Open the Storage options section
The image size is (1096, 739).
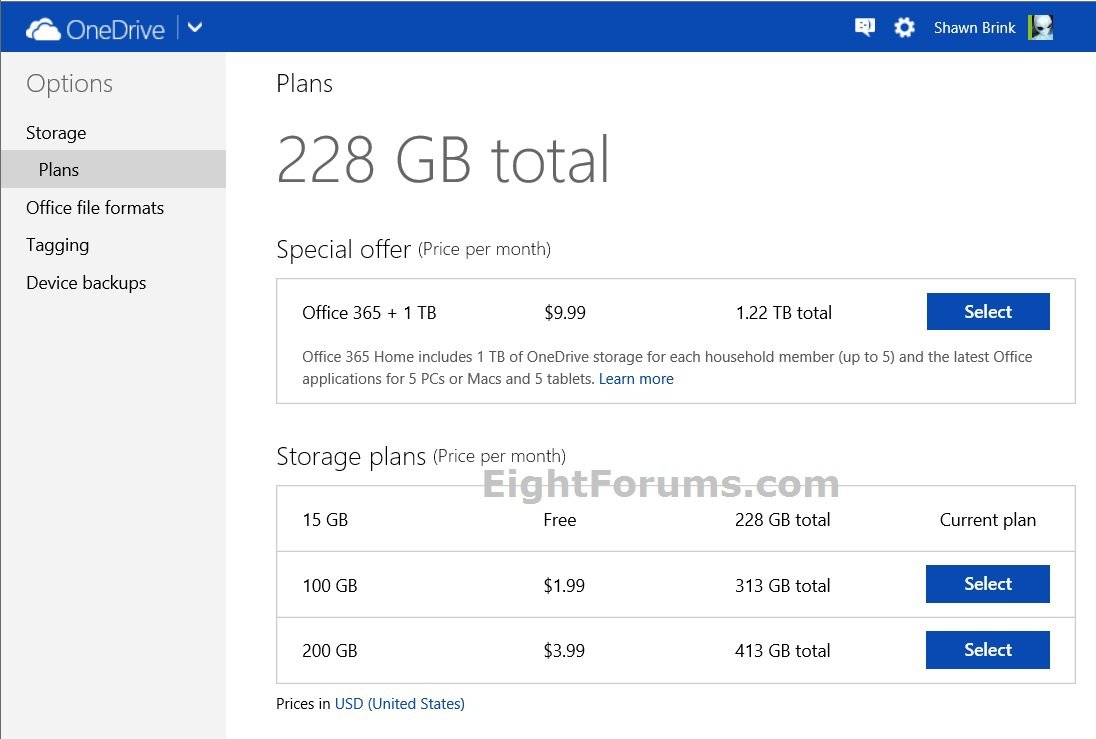coord(56,133)
